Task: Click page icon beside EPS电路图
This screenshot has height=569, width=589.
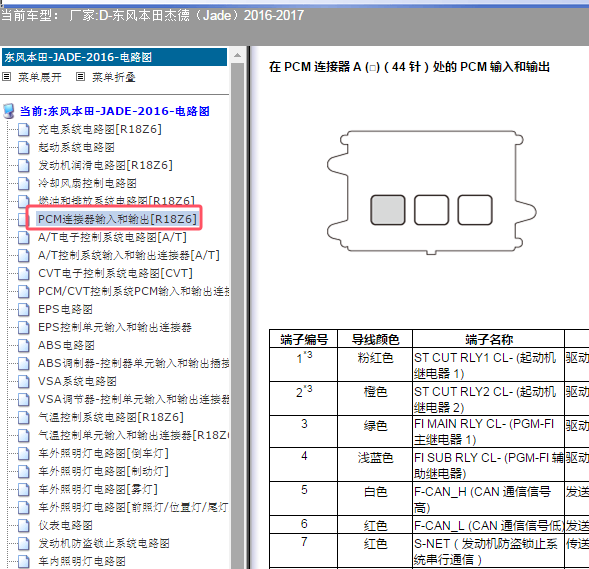Action: (24, 309)
